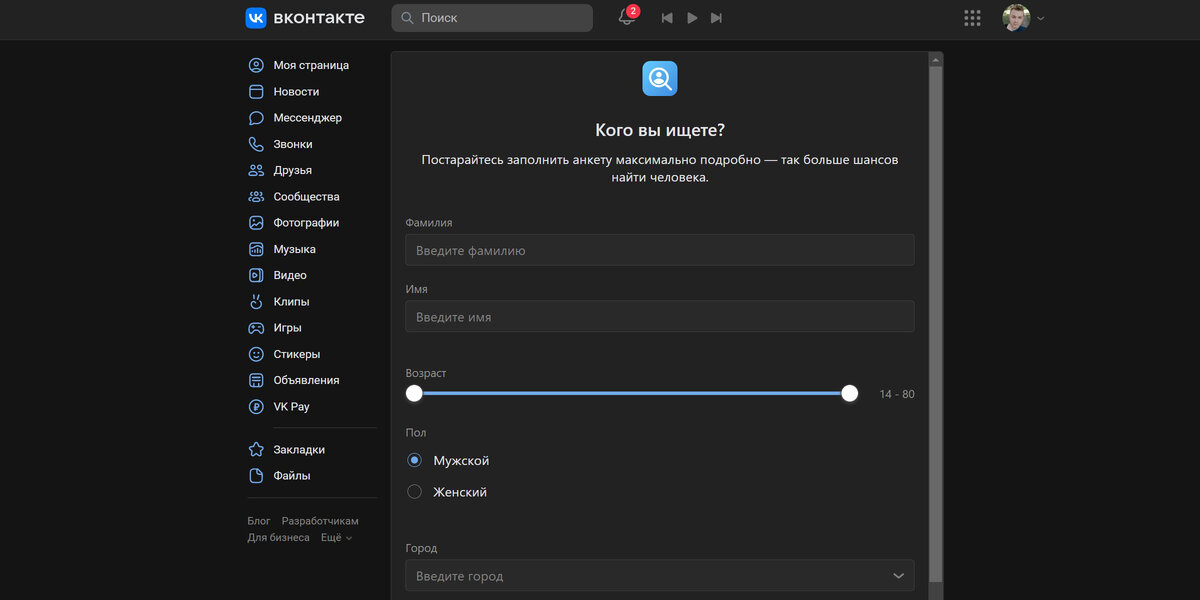Click the Моя страница sidebar icon
Viewport: 1200px width, 600px height.
256,65
